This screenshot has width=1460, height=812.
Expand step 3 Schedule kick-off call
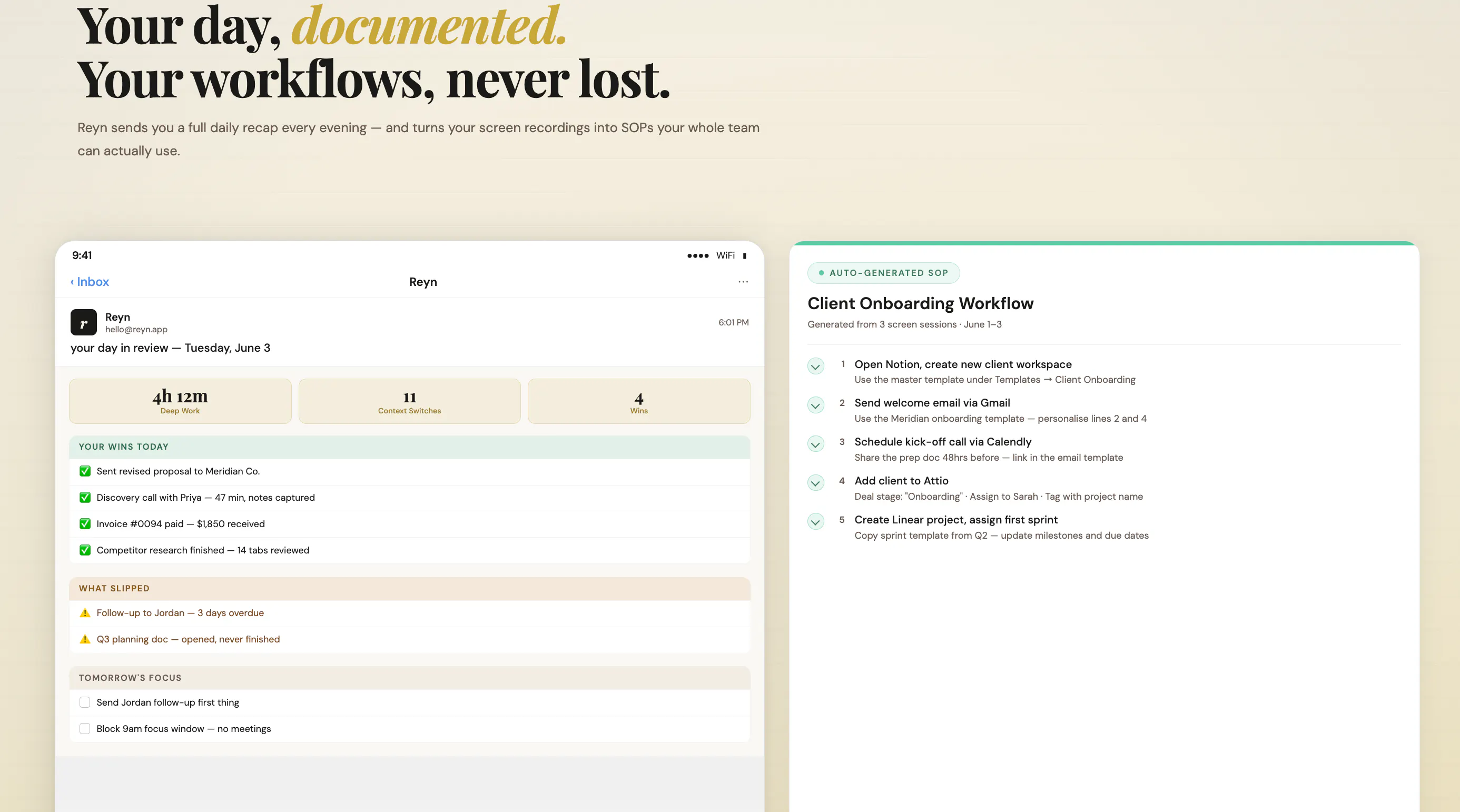(815, 444)
